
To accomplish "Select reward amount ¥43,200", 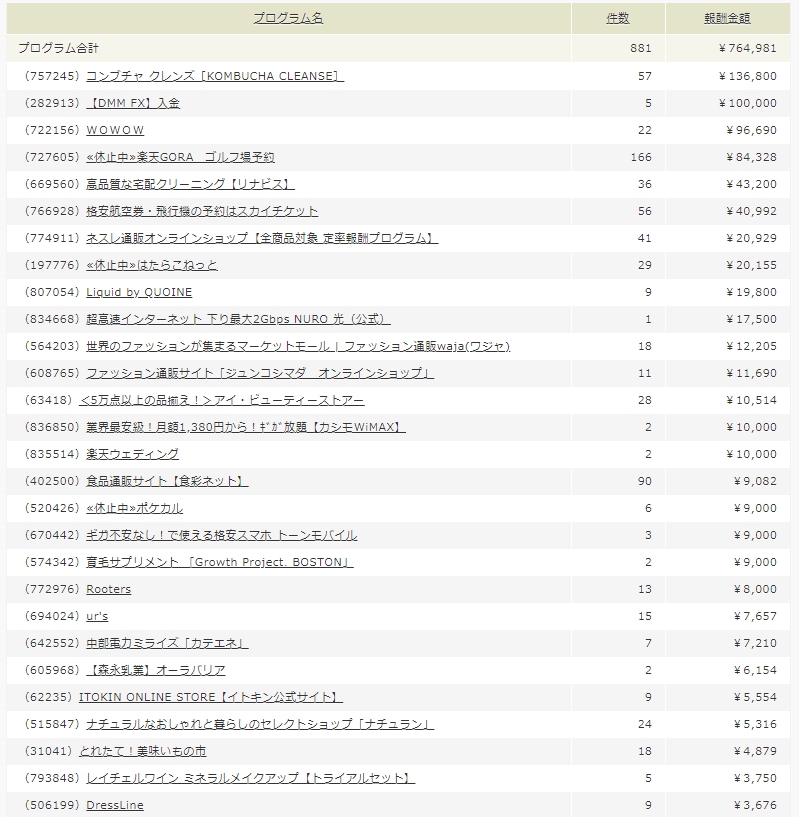I will (751, 184).
